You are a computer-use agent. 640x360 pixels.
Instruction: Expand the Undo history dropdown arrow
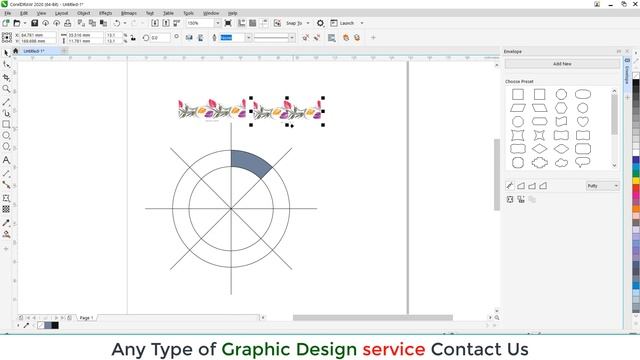(x=125, y=23)
